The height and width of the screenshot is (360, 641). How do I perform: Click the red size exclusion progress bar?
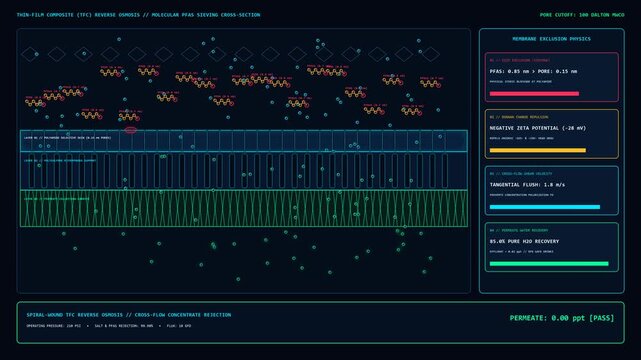click(x=534, y=94)
